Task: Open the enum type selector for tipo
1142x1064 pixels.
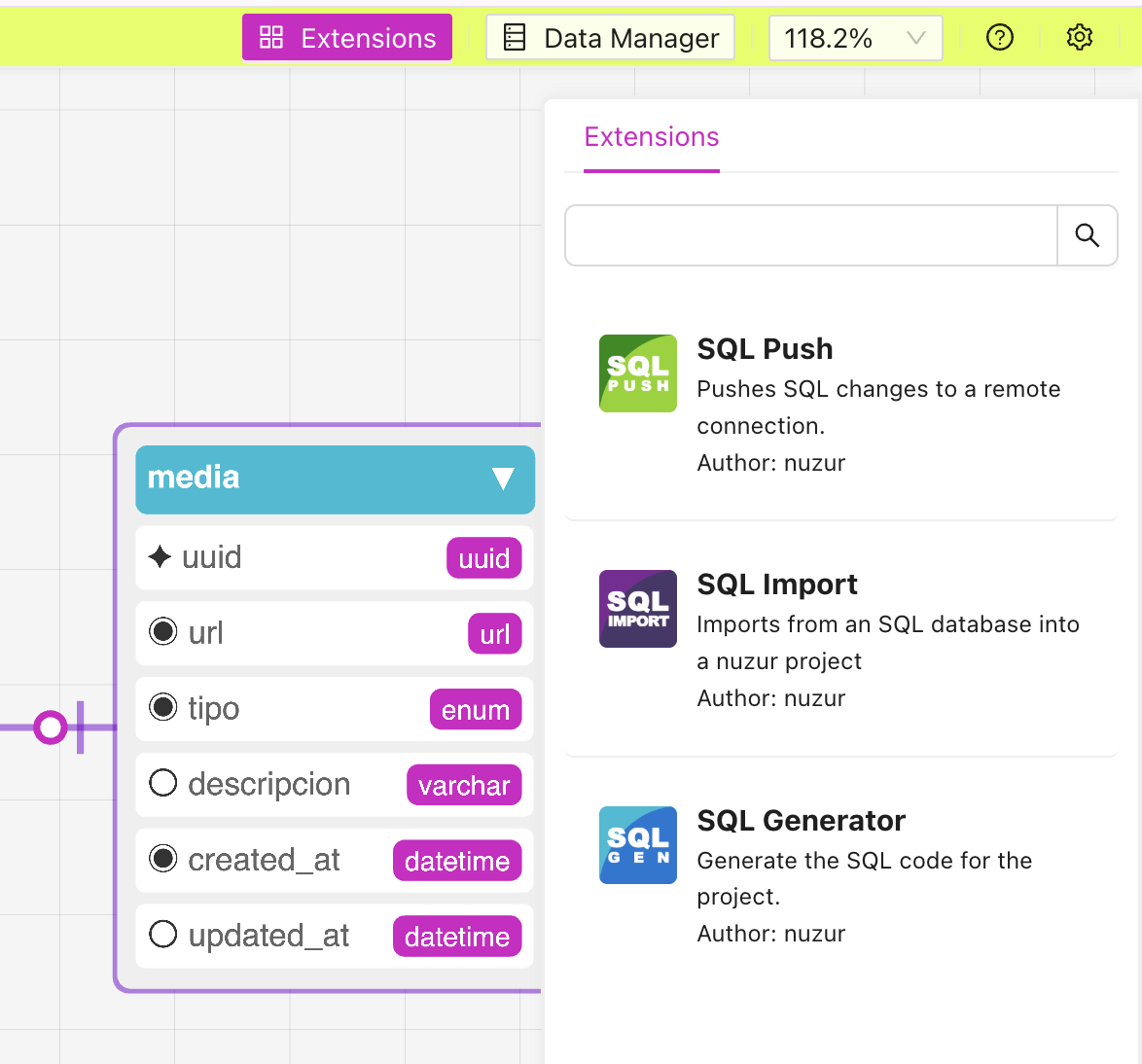Action: pyautogui.click(x=475, y=710)
